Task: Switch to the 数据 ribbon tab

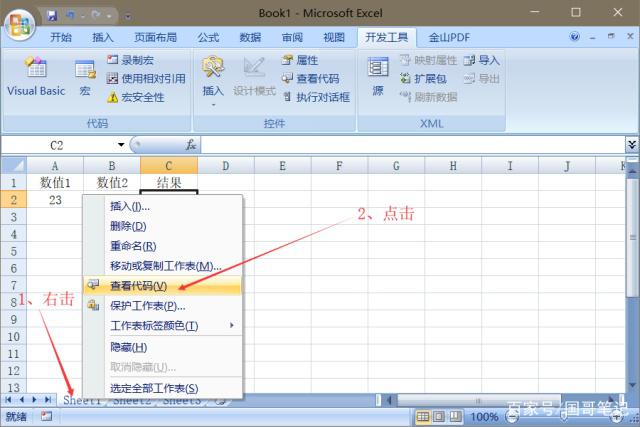Action: pyautogui.click(x=250, y=38)
